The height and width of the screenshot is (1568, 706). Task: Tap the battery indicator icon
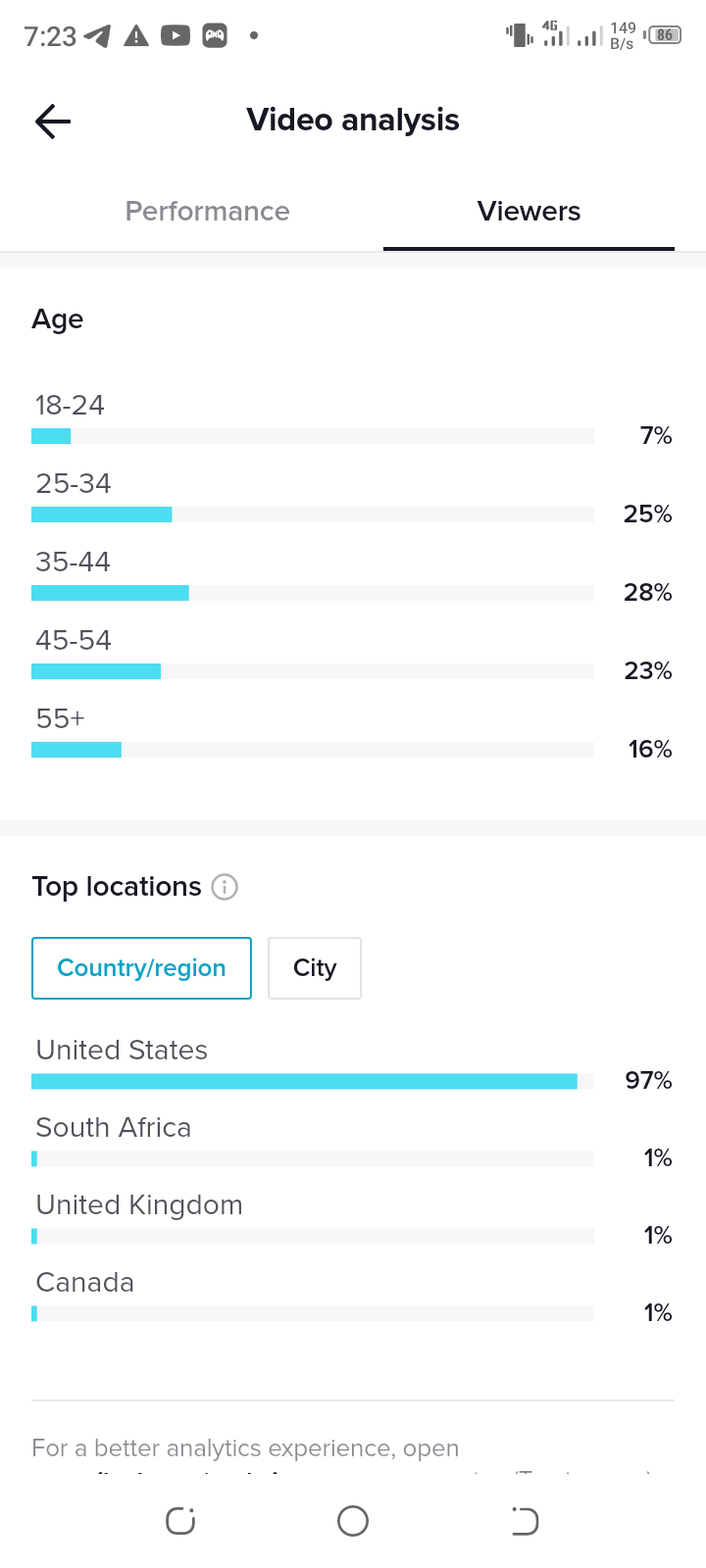[x=664, y=35]
